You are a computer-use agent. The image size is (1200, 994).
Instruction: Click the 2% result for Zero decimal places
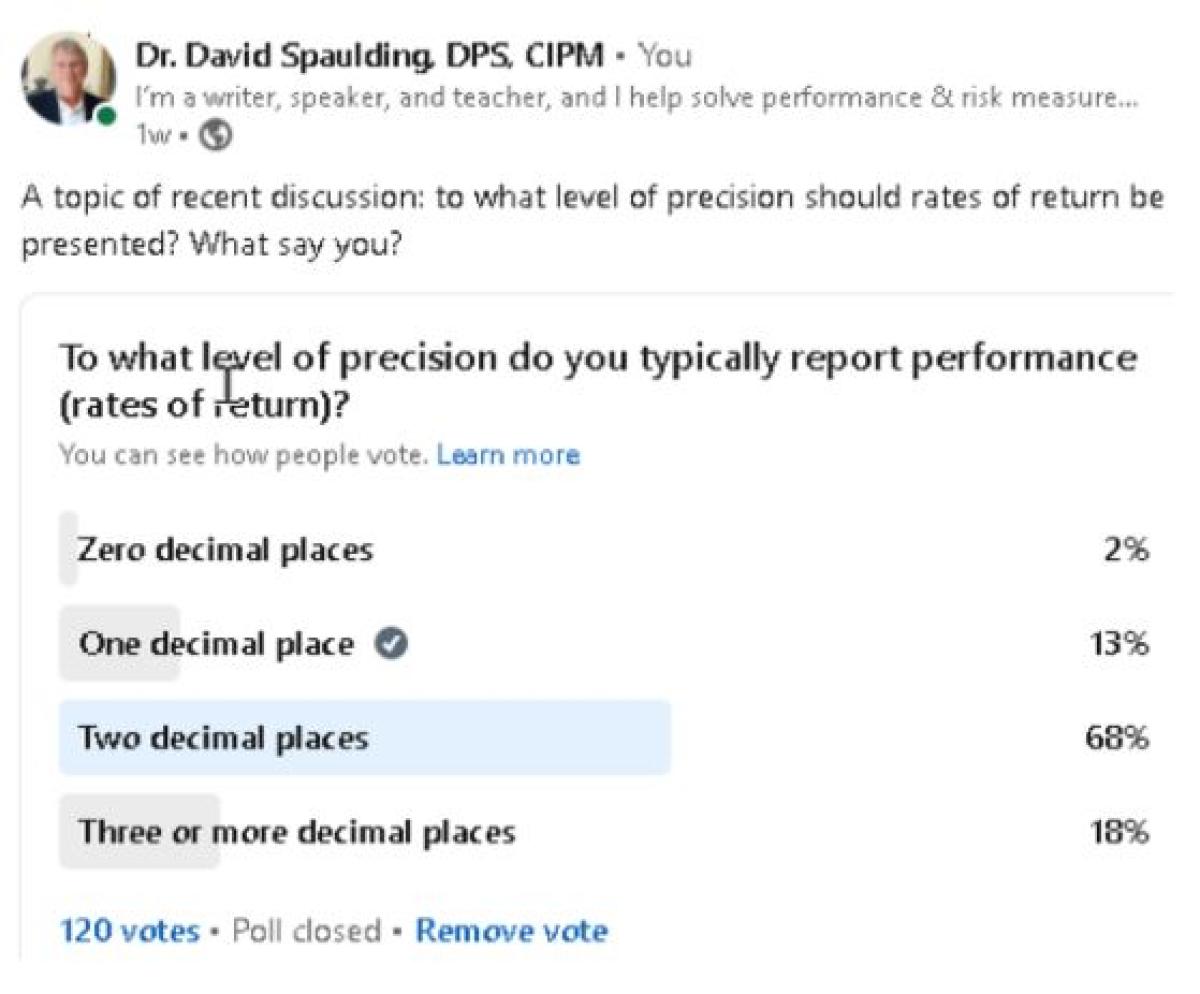tap(1124, 549)
